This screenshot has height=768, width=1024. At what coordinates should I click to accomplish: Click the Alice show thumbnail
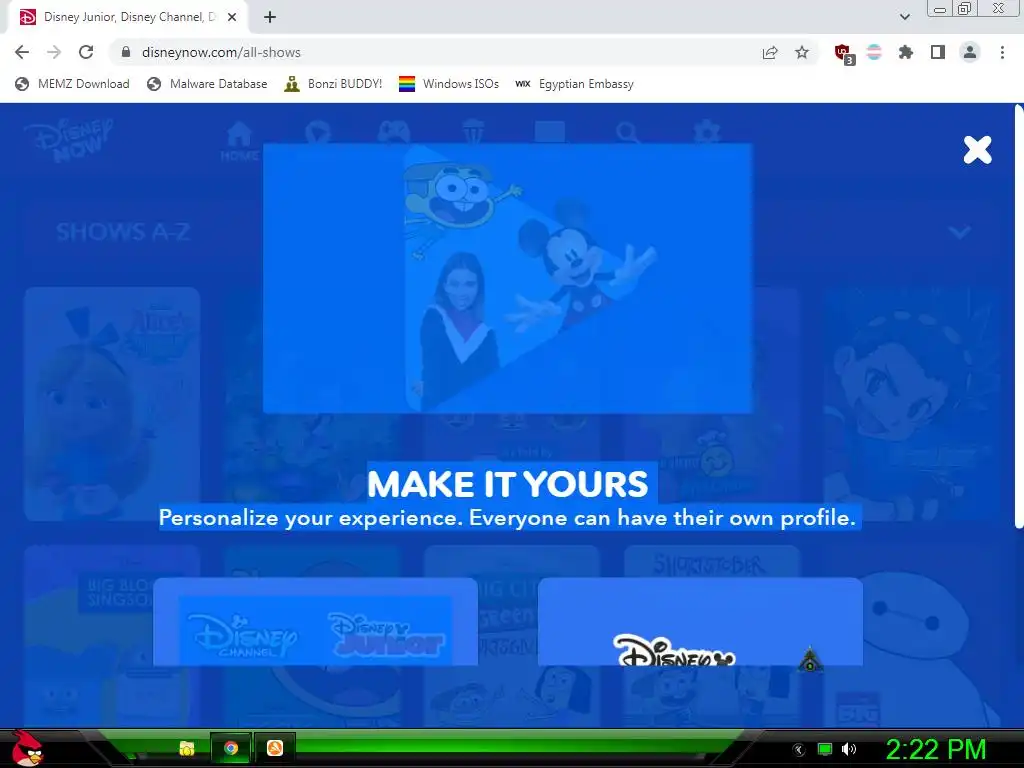(x=112, y=404)
